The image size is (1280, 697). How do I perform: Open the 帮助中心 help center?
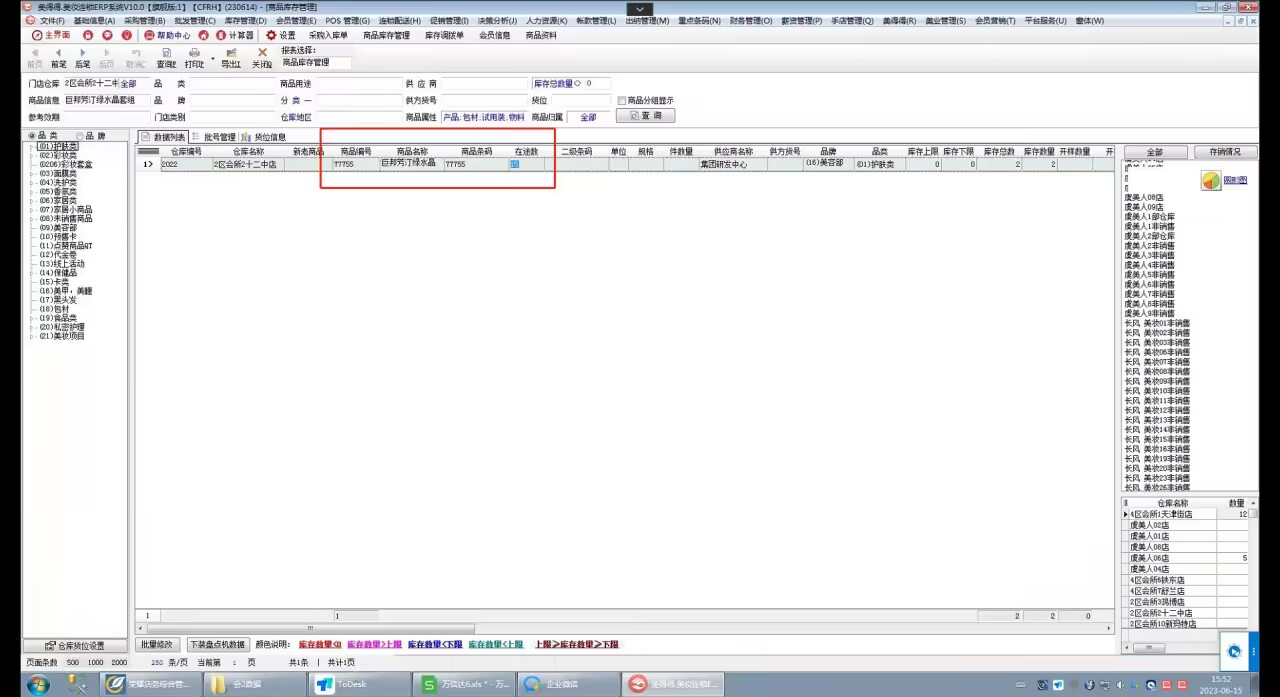point(166,35)
